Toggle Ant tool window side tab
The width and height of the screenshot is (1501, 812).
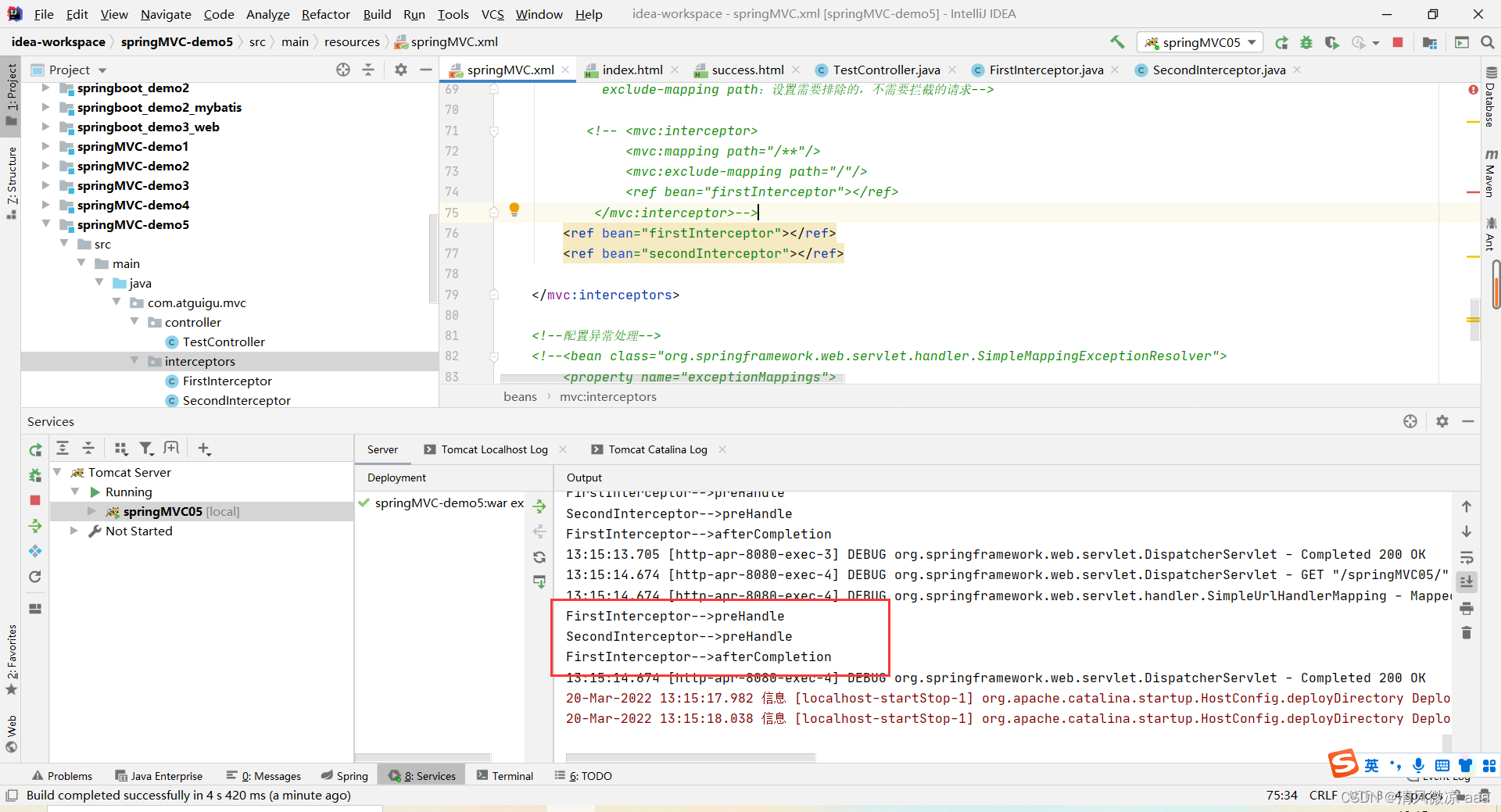pyautogui.click(x=1490, y=234)
